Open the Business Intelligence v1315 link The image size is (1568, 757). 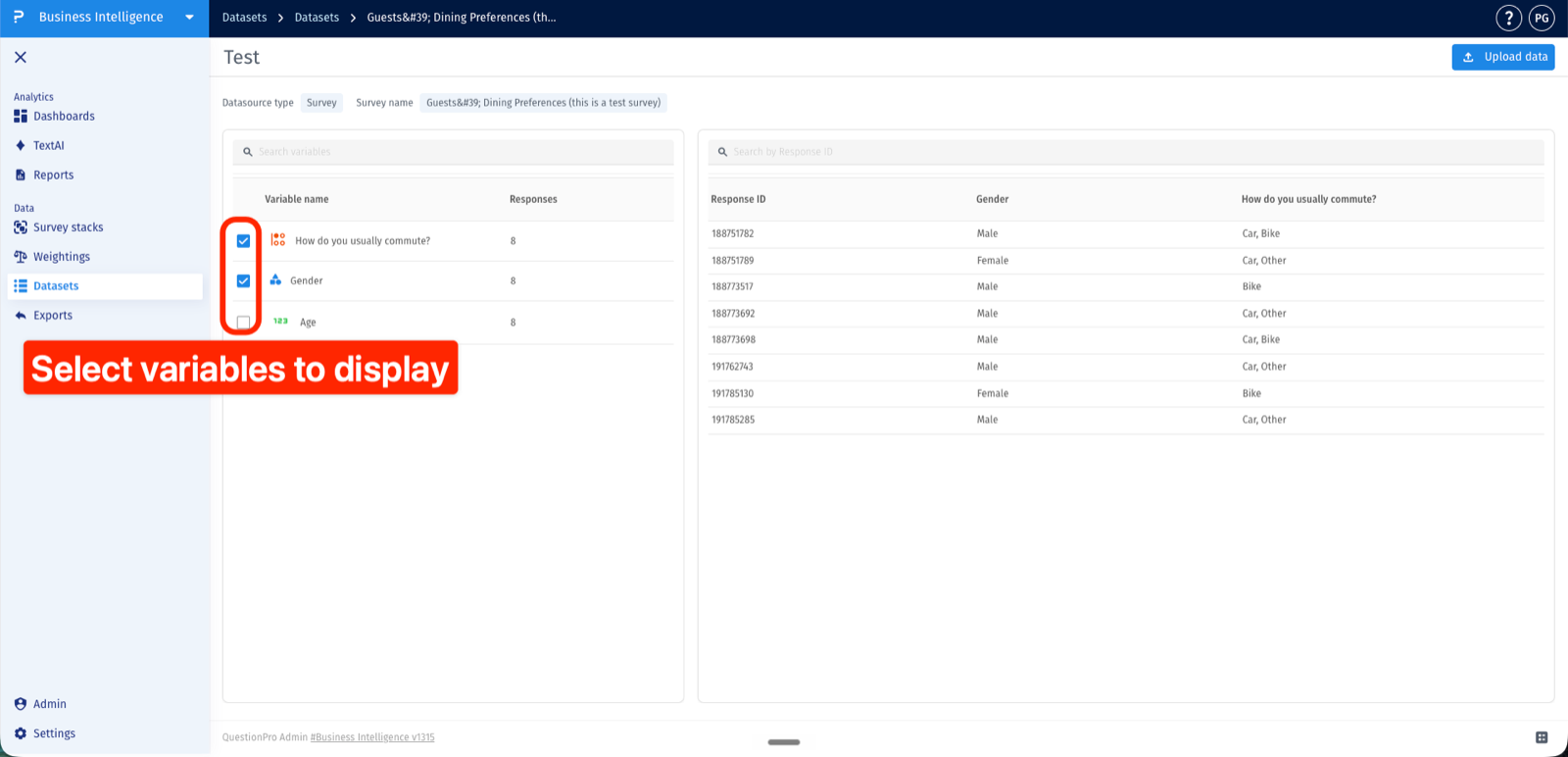coord(372,737)
